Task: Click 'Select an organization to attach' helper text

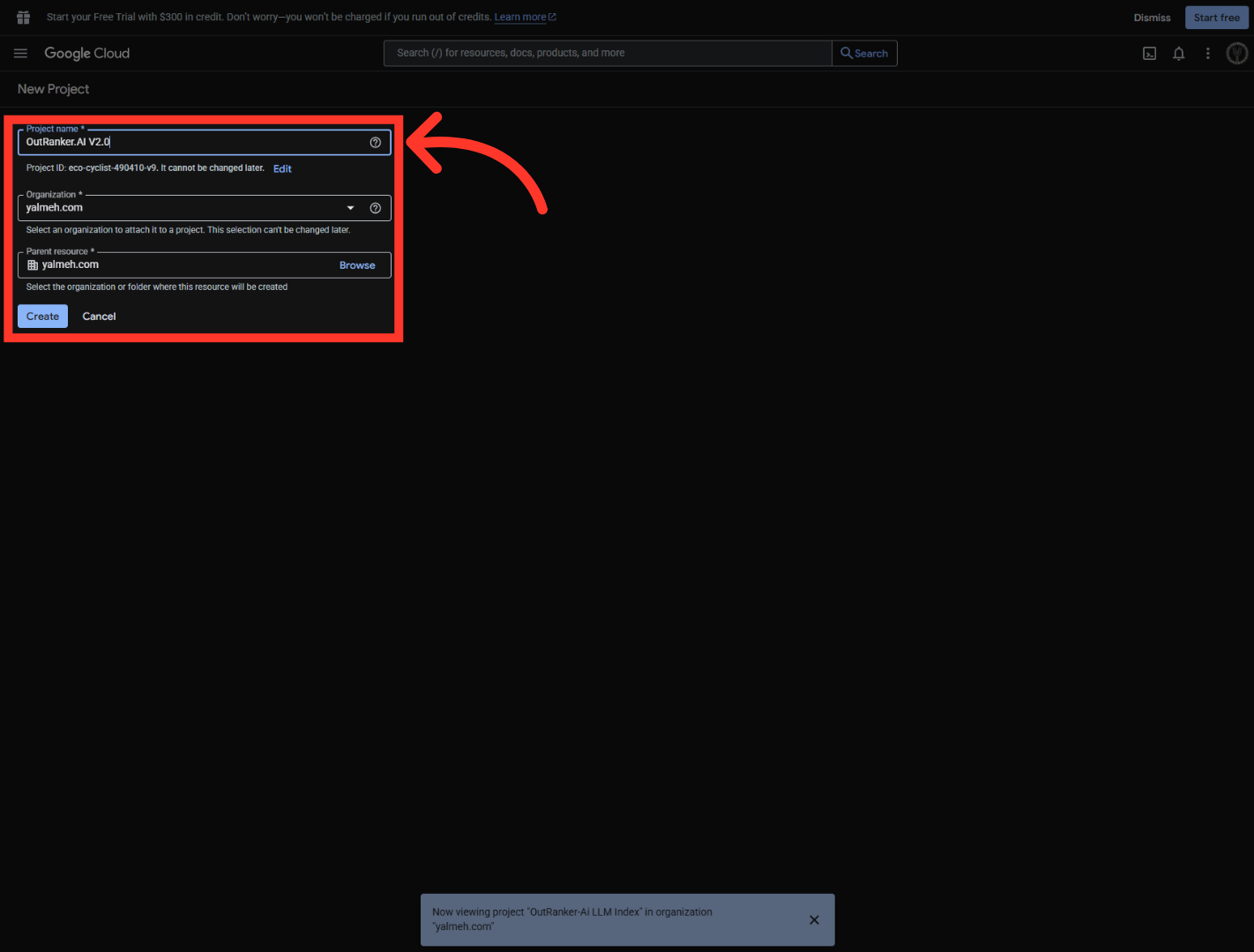Action: point(188,230)
